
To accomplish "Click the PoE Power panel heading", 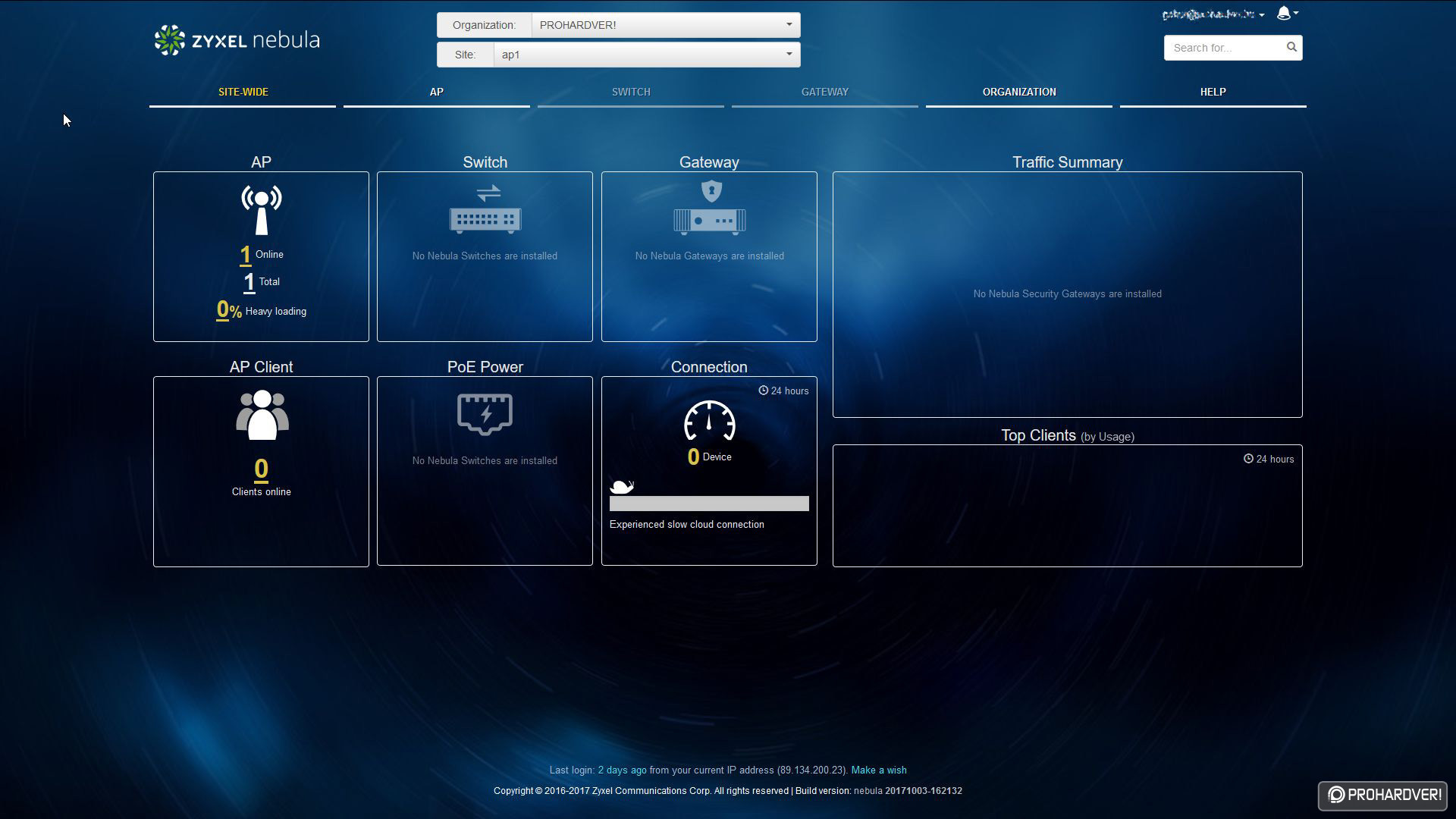I will coord(485,367).
